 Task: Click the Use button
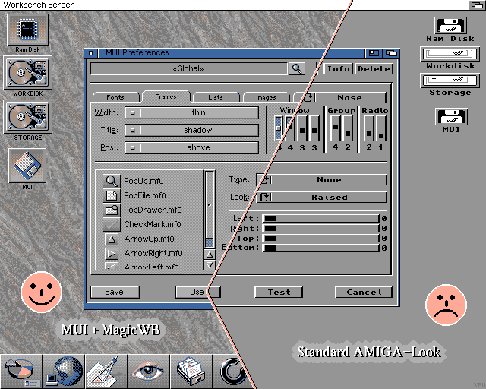pyautogui.click(x=198, y=292)
